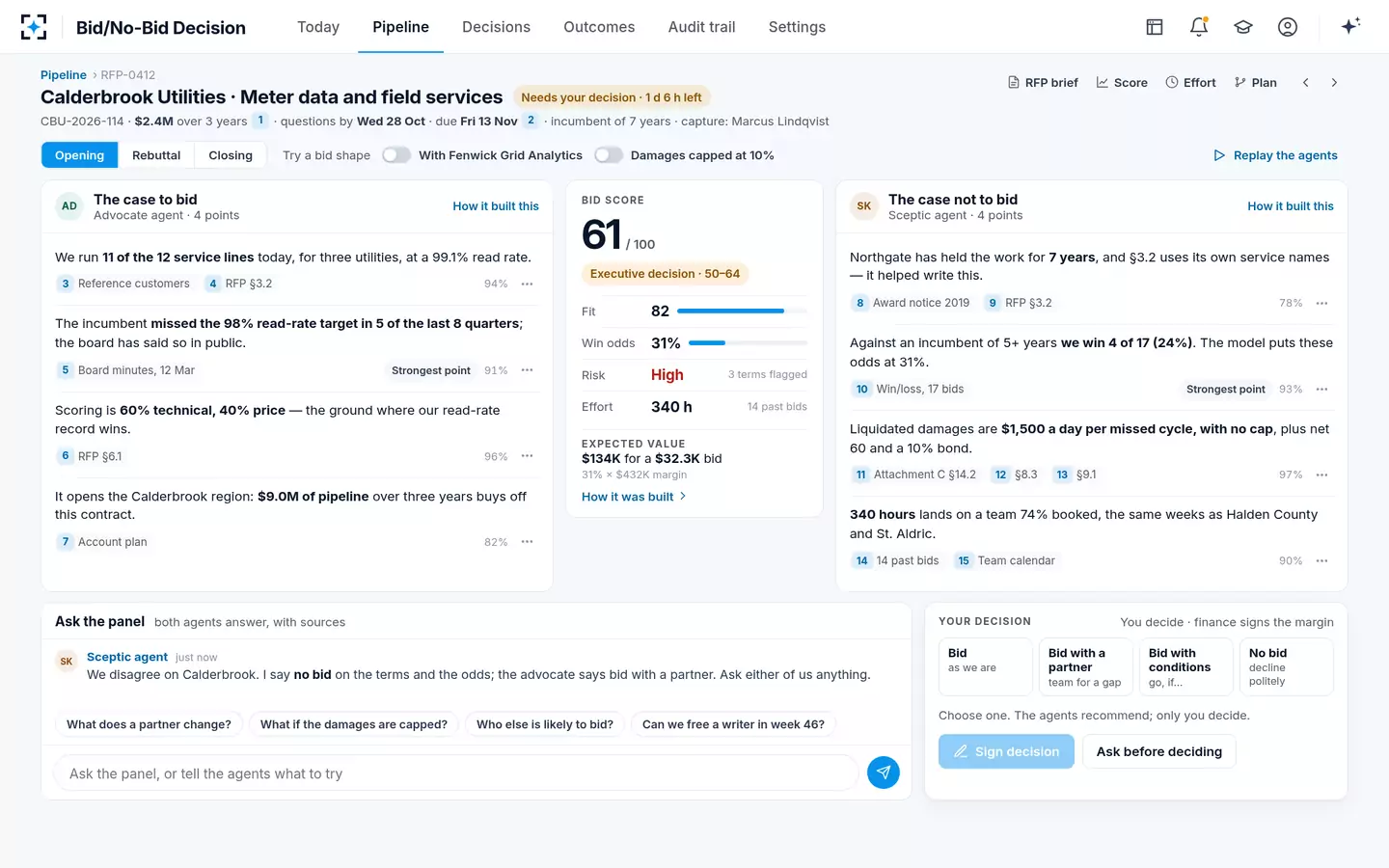Switch to the Outcomes tab
The image size is (1389, 868).
(599, 27)
